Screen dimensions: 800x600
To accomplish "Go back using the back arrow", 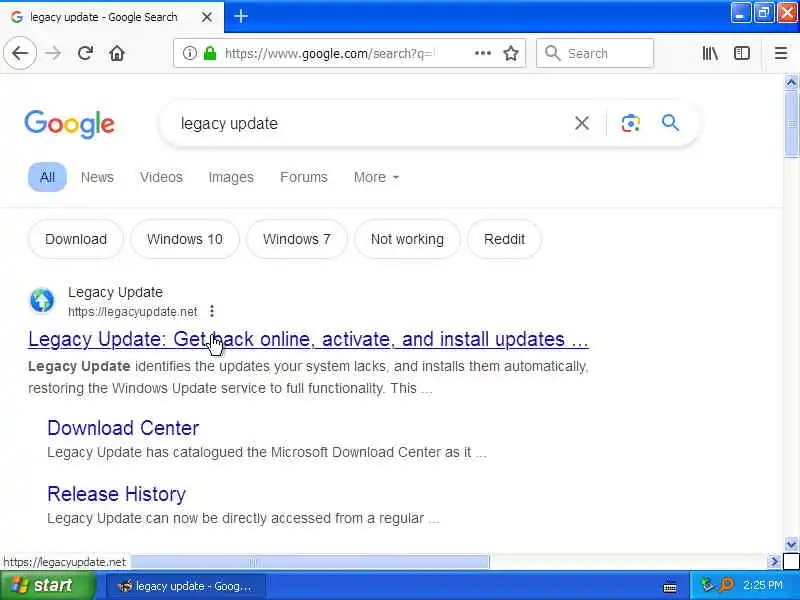I will point(20,53).
